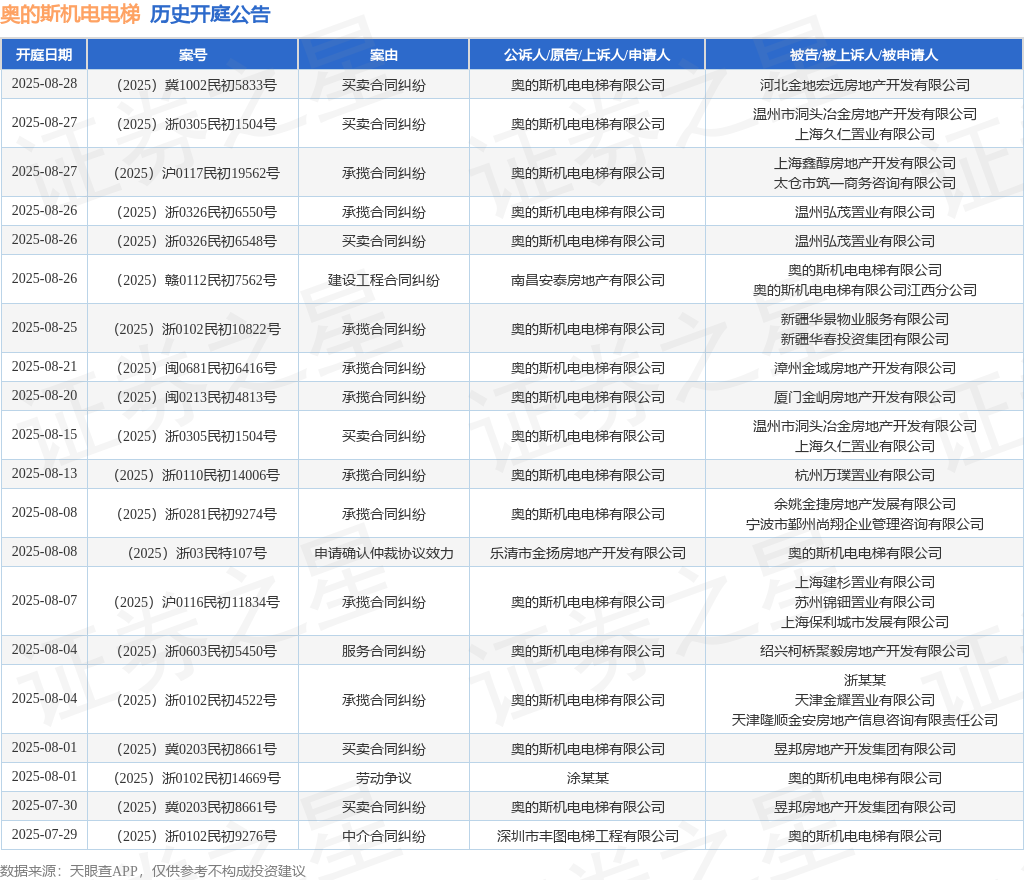The image size is (1024, 880).
Task: Select the date cell 2025-08-28
Action: click(44, 84)
